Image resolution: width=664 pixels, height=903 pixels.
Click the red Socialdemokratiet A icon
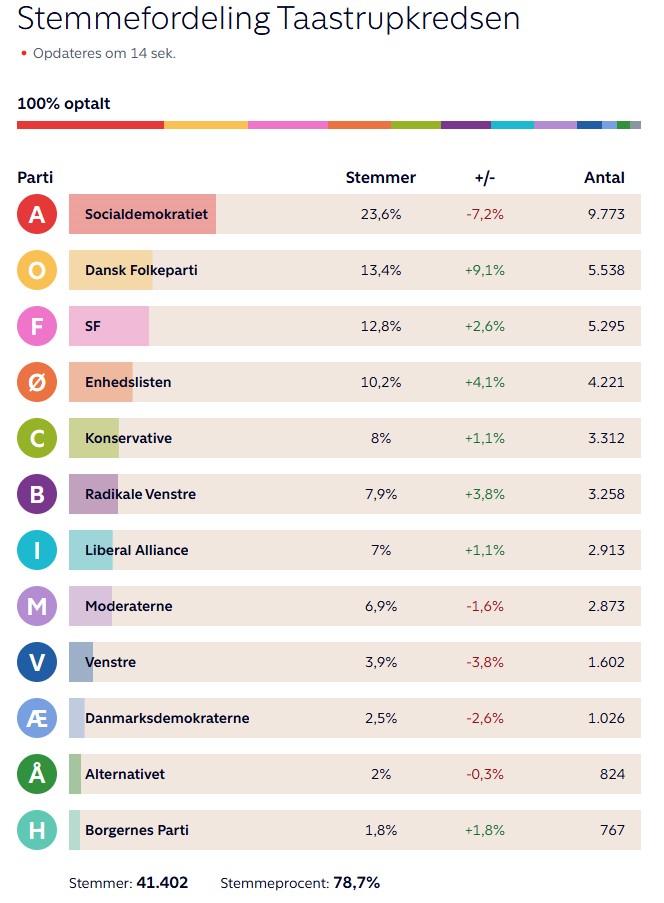tap(37, 214)
